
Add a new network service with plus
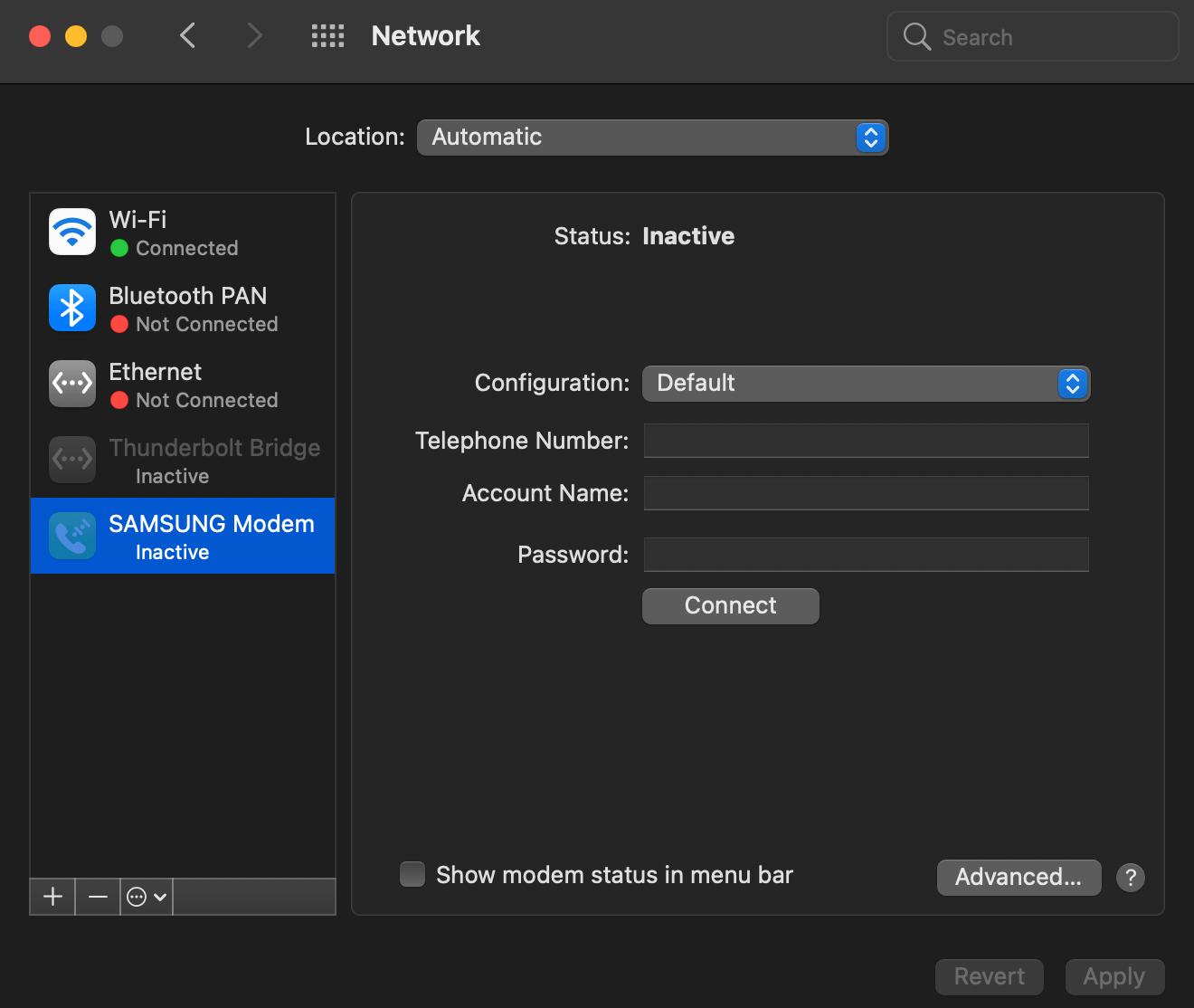(52, 897)
